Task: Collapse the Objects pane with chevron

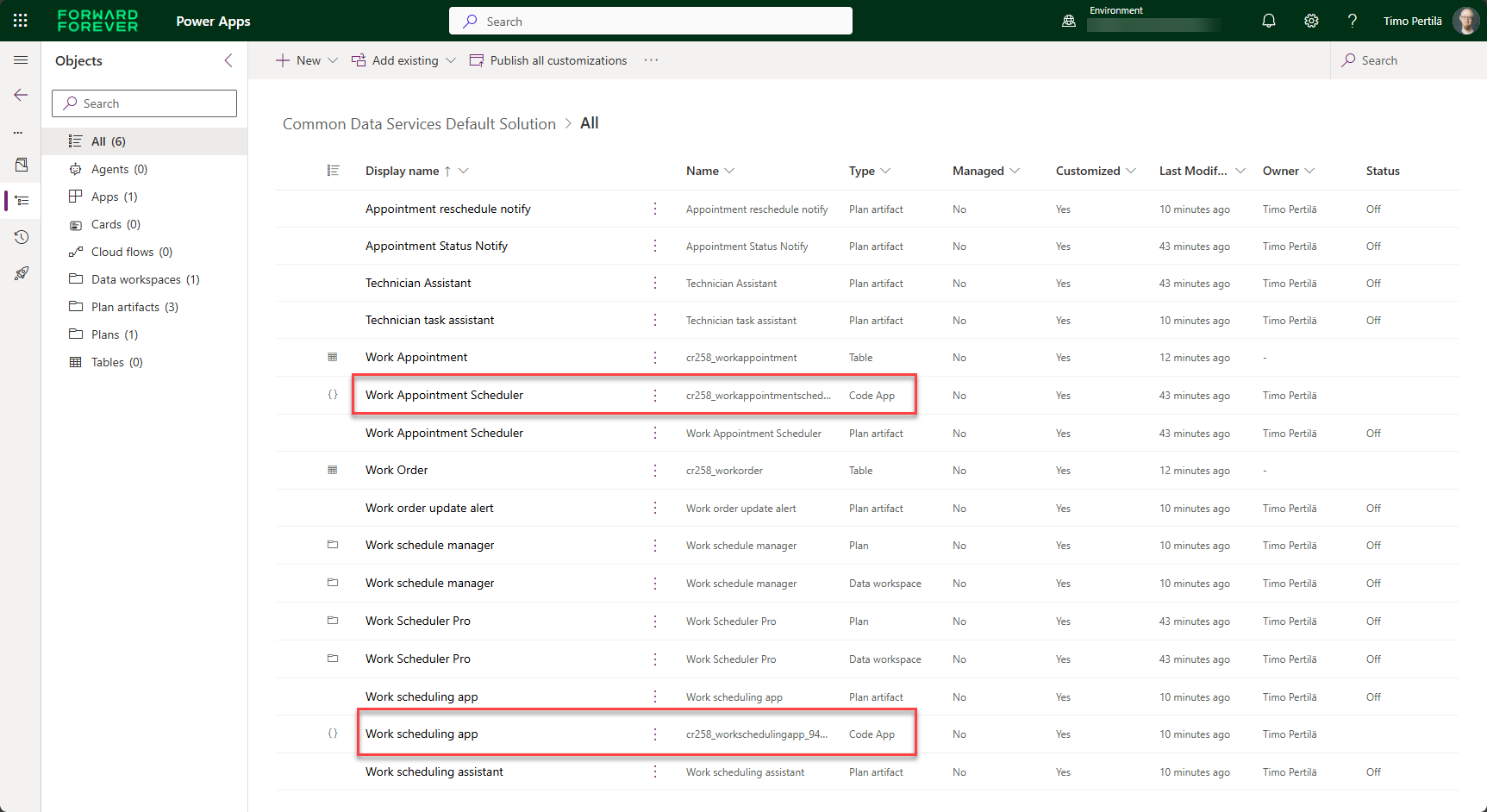Action: click(x=228, y=60)
